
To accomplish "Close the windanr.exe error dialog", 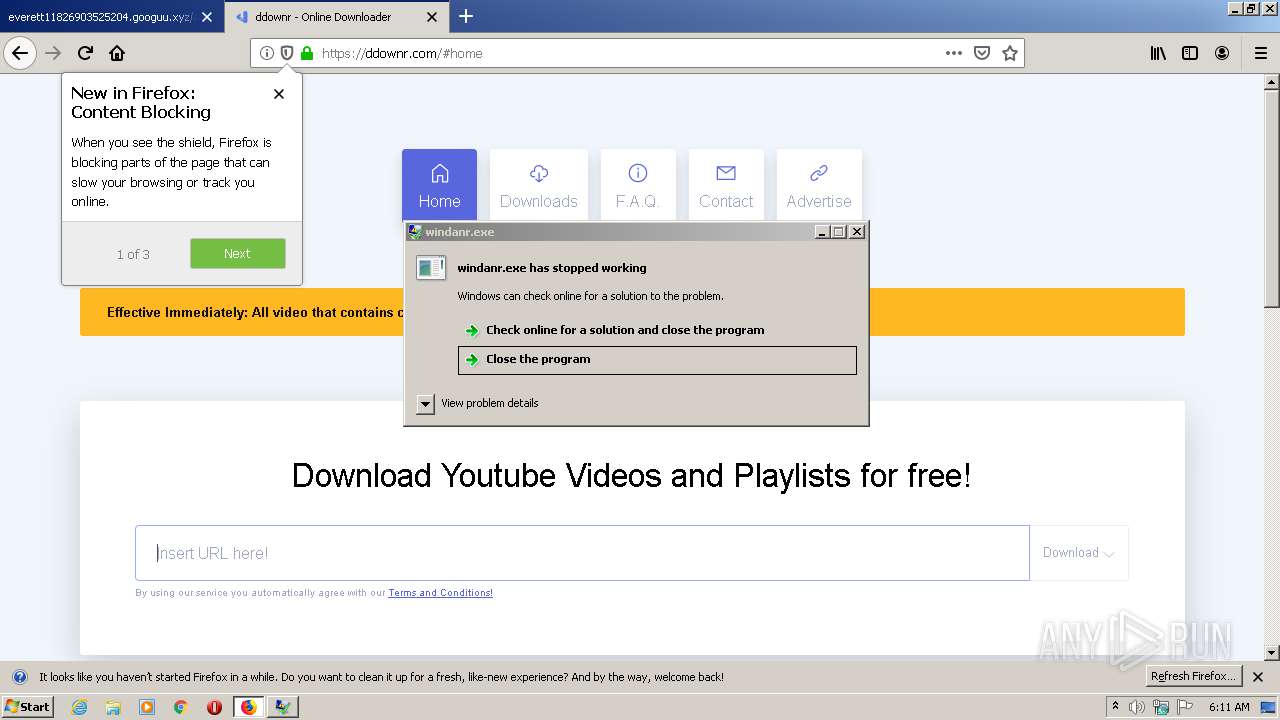I will (857, 231).
